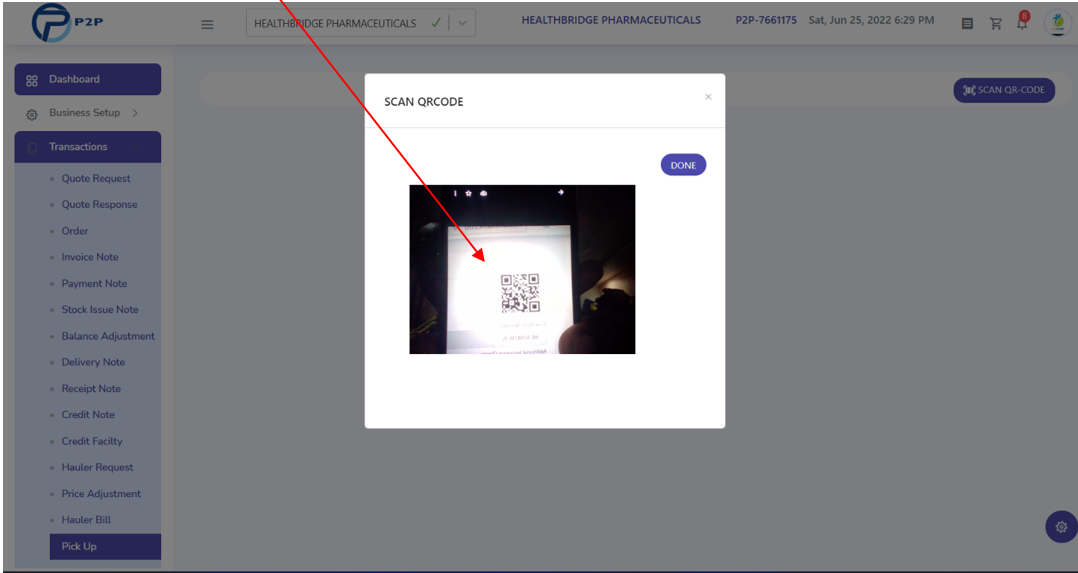Screen dimensions: 1078x573
Task: Expand the Business Setup submenu arrow
Action: tap(135, 113)
